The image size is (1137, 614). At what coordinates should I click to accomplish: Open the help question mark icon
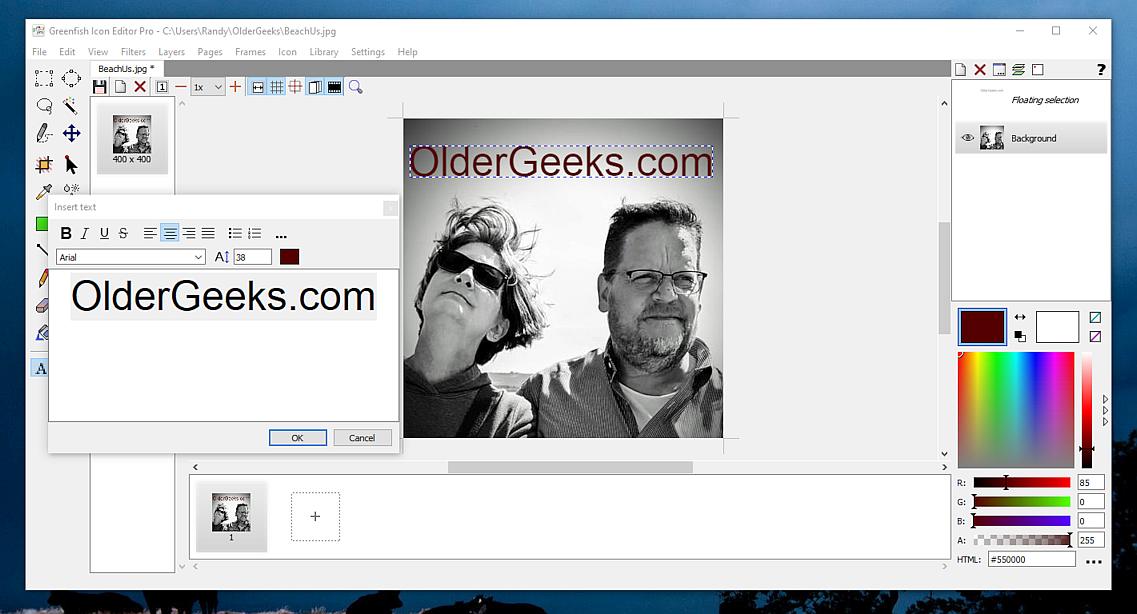pyautogui.click(x=1101, y=70)
